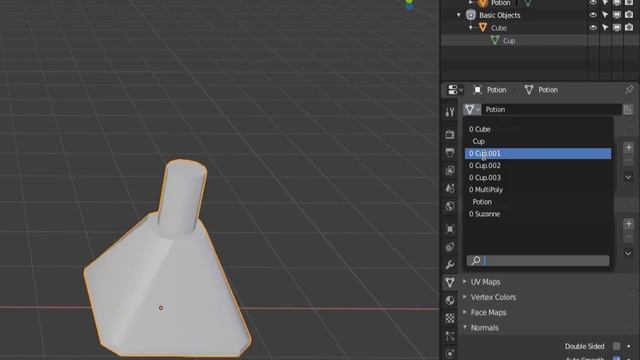Choose 0 Cube from mesh list
Screen dimensions: 640x360
pyautogui.click(x=538, y=129)
